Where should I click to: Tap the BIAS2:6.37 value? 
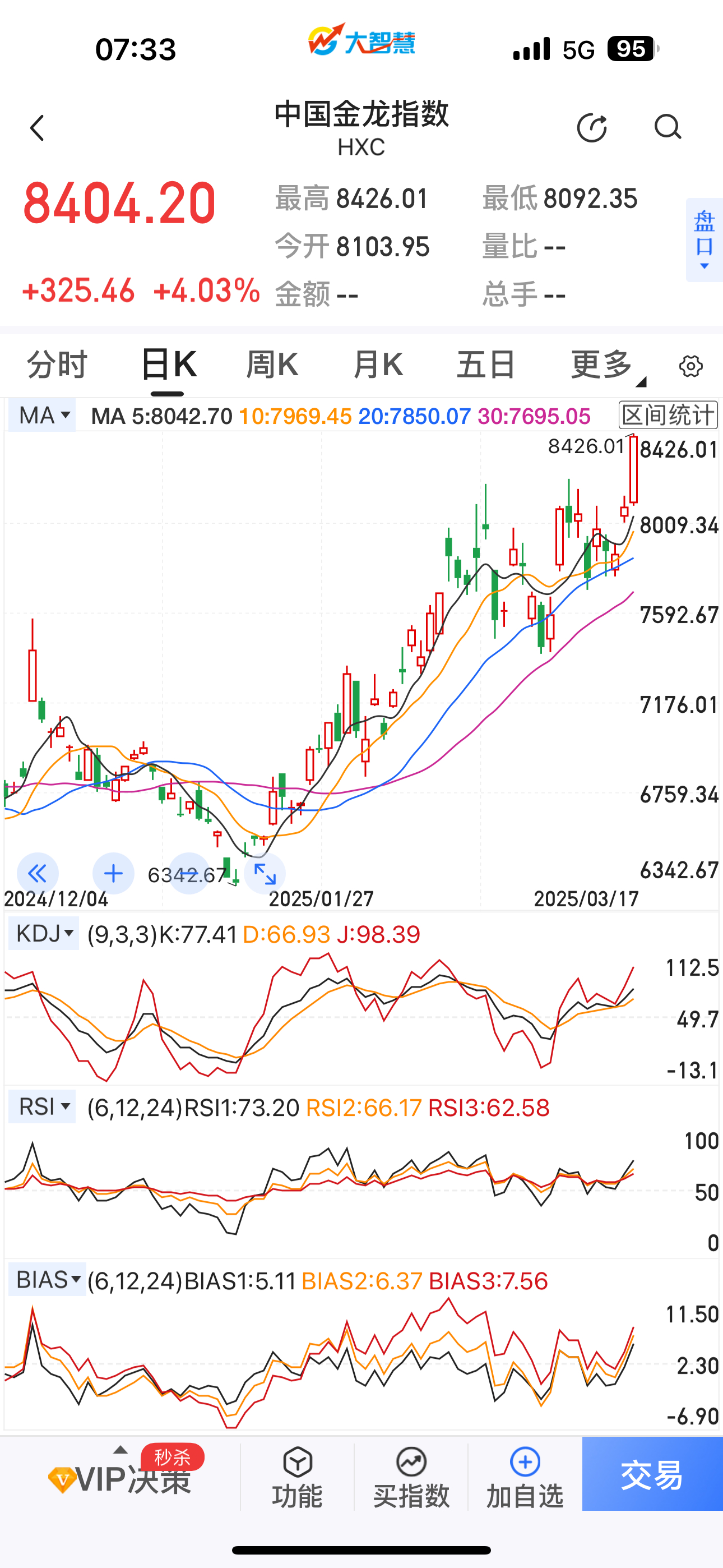[362, 1281]
